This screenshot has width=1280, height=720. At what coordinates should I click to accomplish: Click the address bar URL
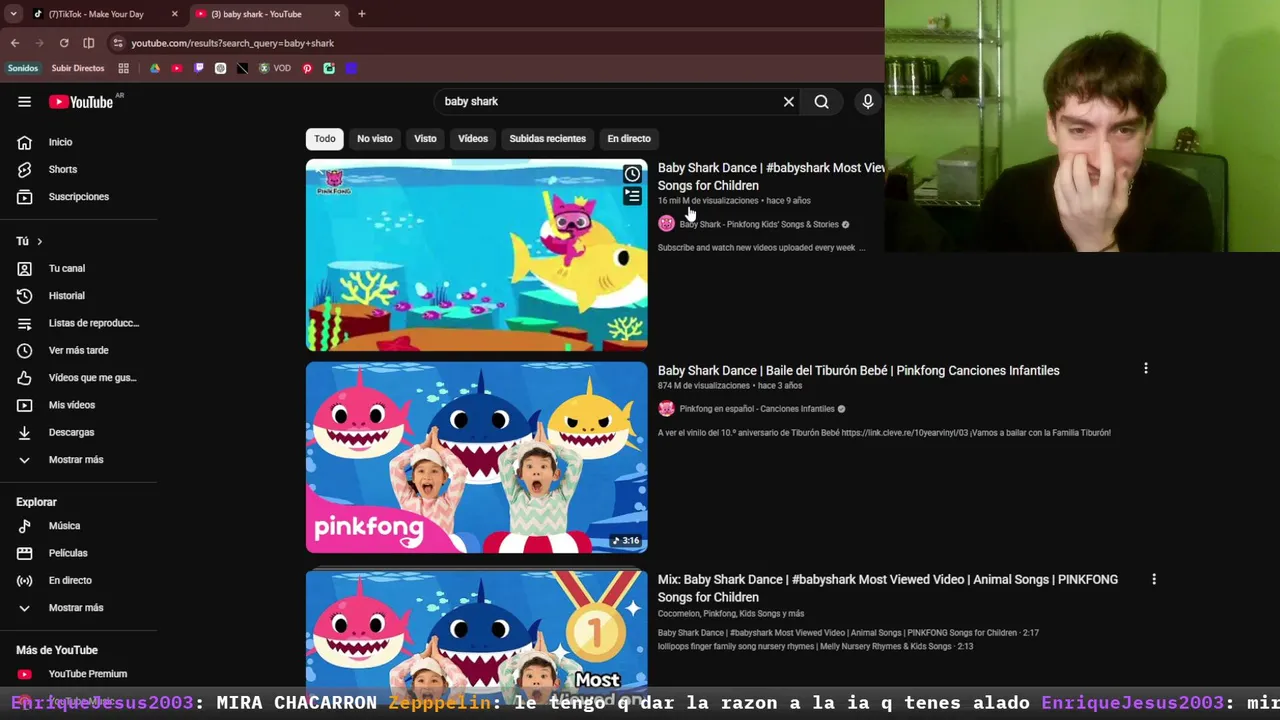232,43
